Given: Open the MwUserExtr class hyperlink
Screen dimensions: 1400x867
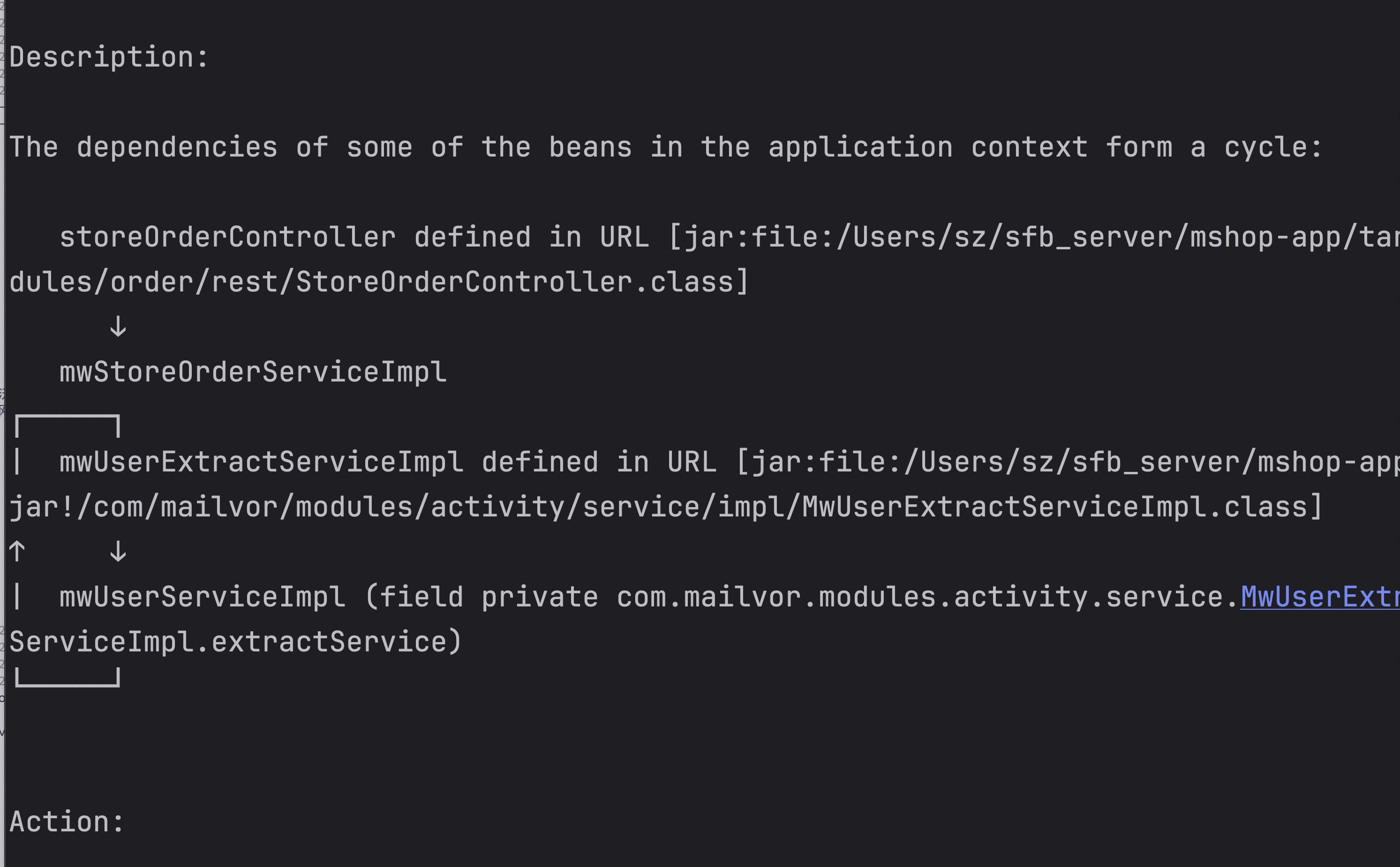Looking at the screenshot, I should 1319,597.
